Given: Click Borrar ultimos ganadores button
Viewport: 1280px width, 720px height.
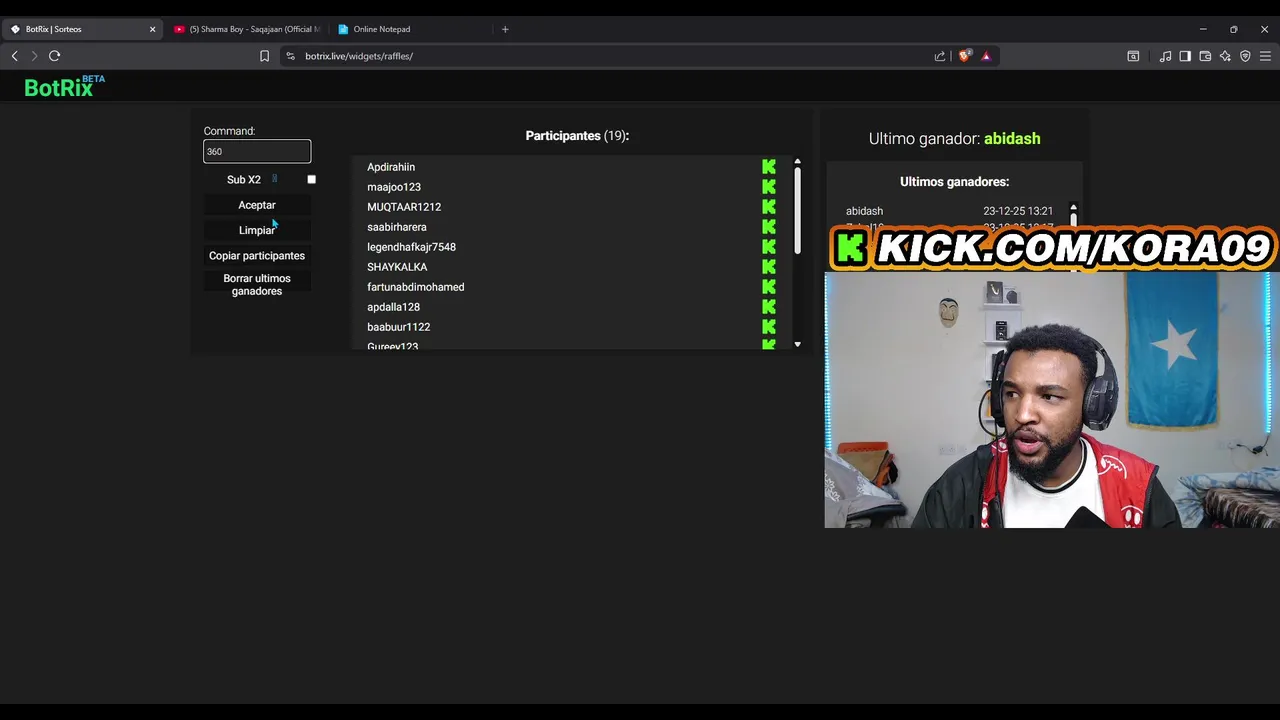Looking at the screenshot, I should 257,285.
